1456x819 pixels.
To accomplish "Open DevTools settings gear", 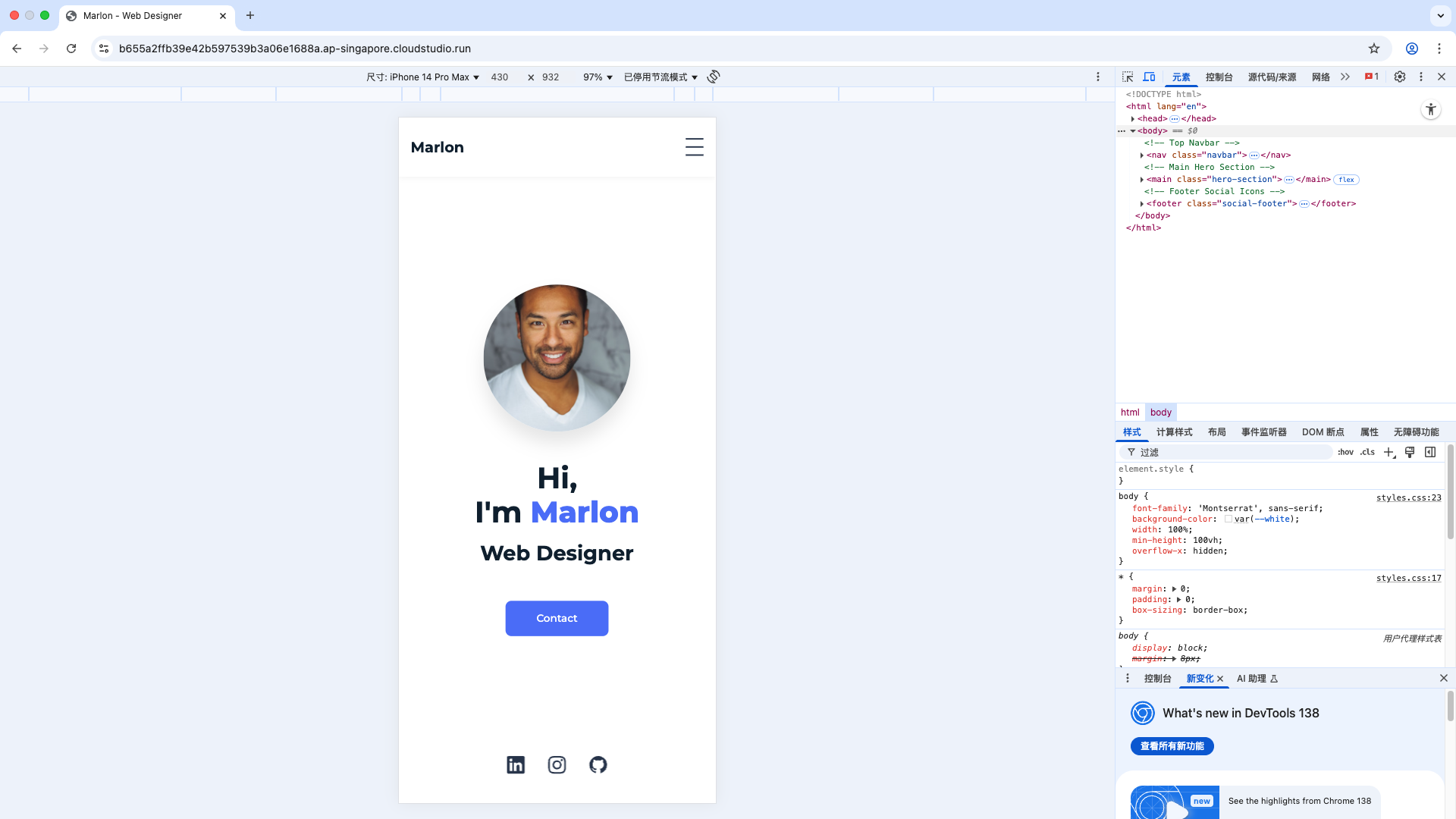I will click(x=1400, y=77).
